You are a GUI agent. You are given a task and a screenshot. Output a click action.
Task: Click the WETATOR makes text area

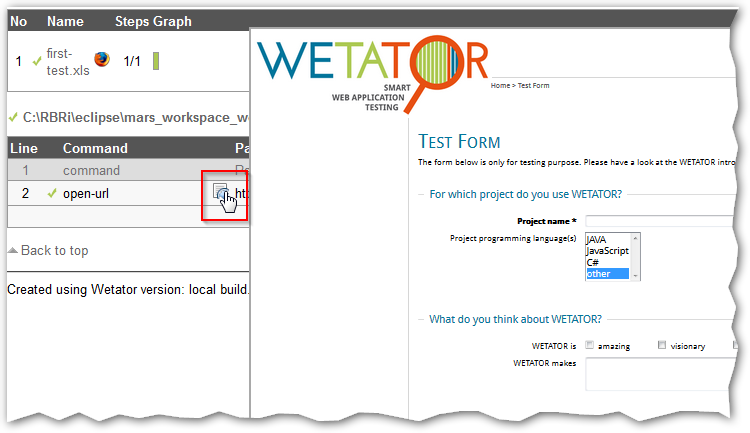pos(660,375)
